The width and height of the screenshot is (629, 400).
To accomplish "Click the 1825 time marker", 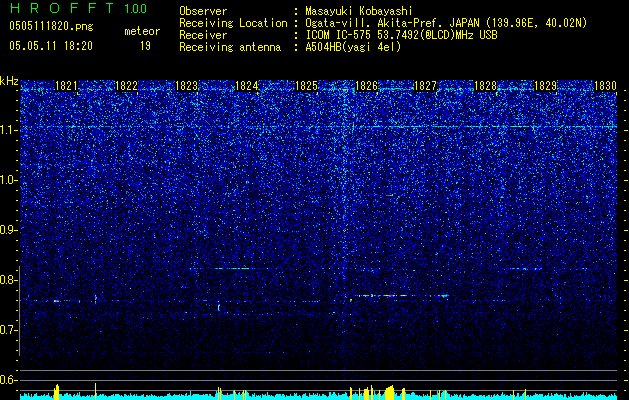I will click(306, 86).
